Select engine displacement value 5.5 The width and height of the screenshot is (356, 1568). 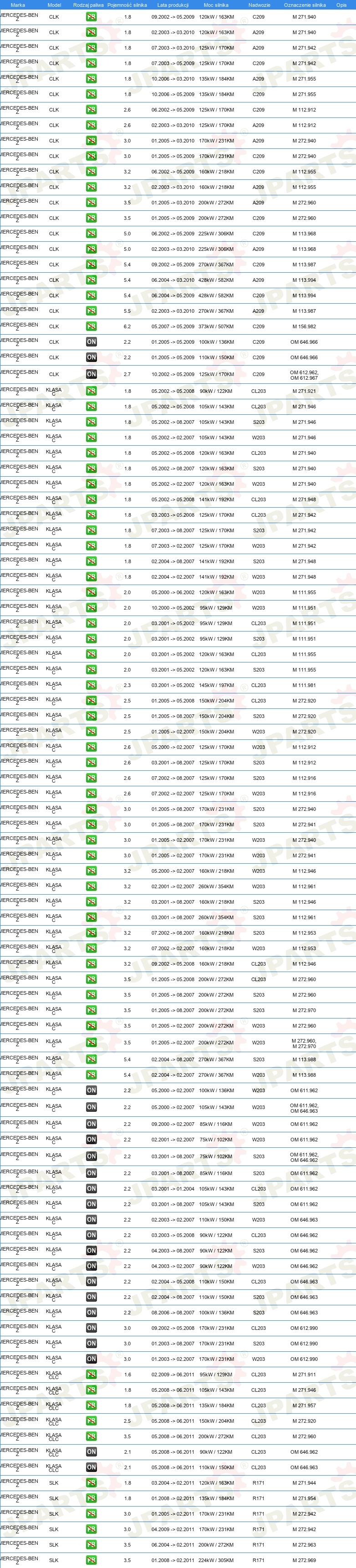(127, 311)
